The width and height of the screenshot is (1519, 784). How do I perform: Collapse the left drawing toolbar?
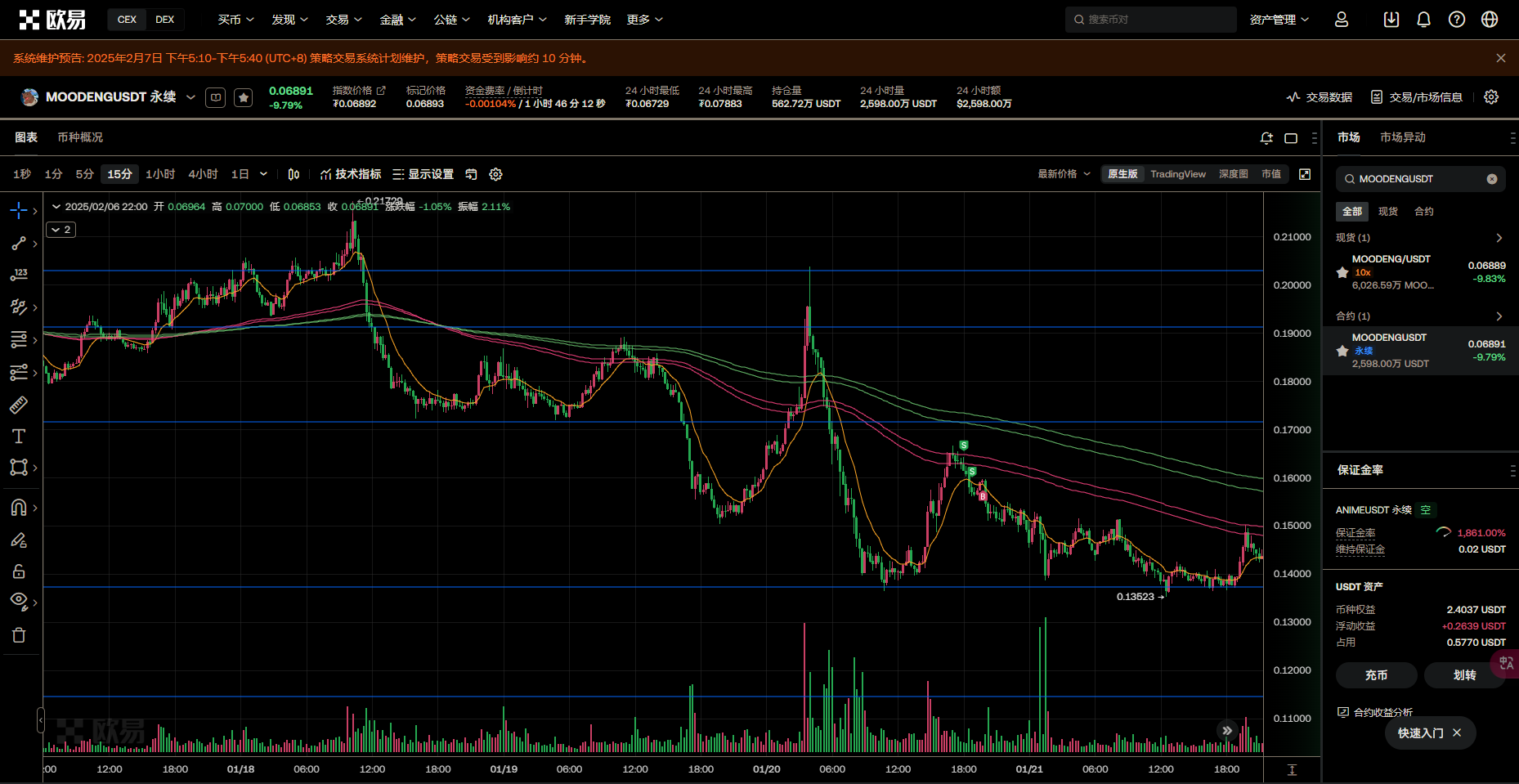[x=41, y=720]
